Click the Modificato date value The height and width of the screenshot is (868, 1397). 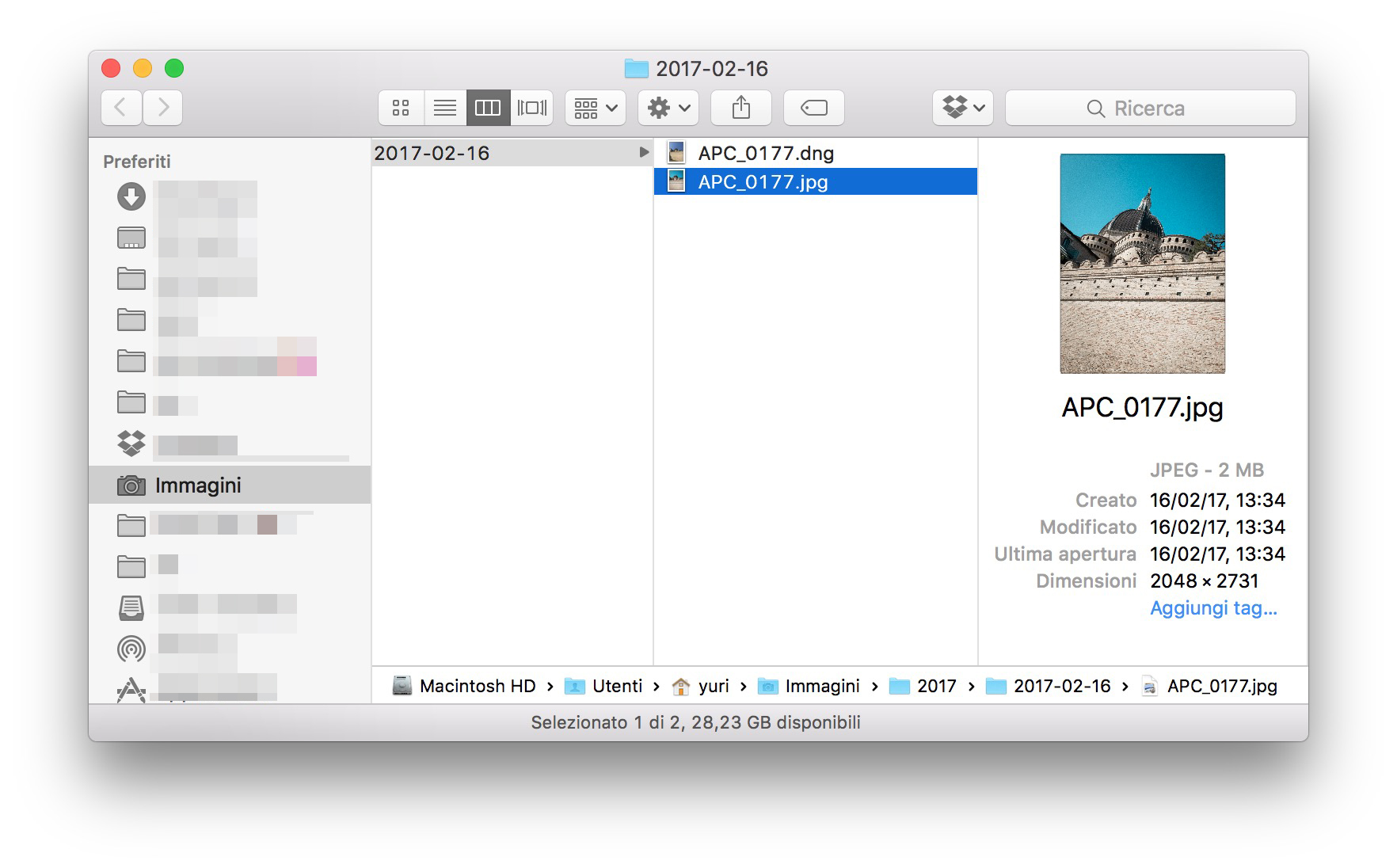1218,527
